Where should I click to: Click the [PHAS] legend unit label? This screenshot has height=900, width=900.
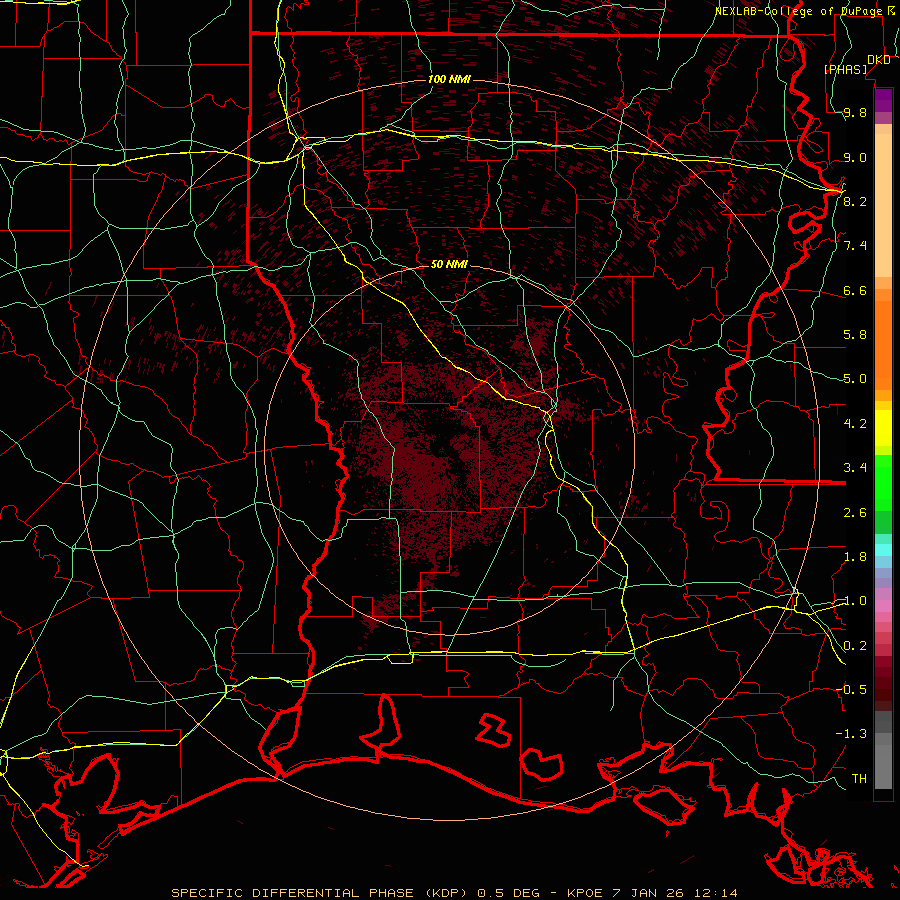point(845,69)
